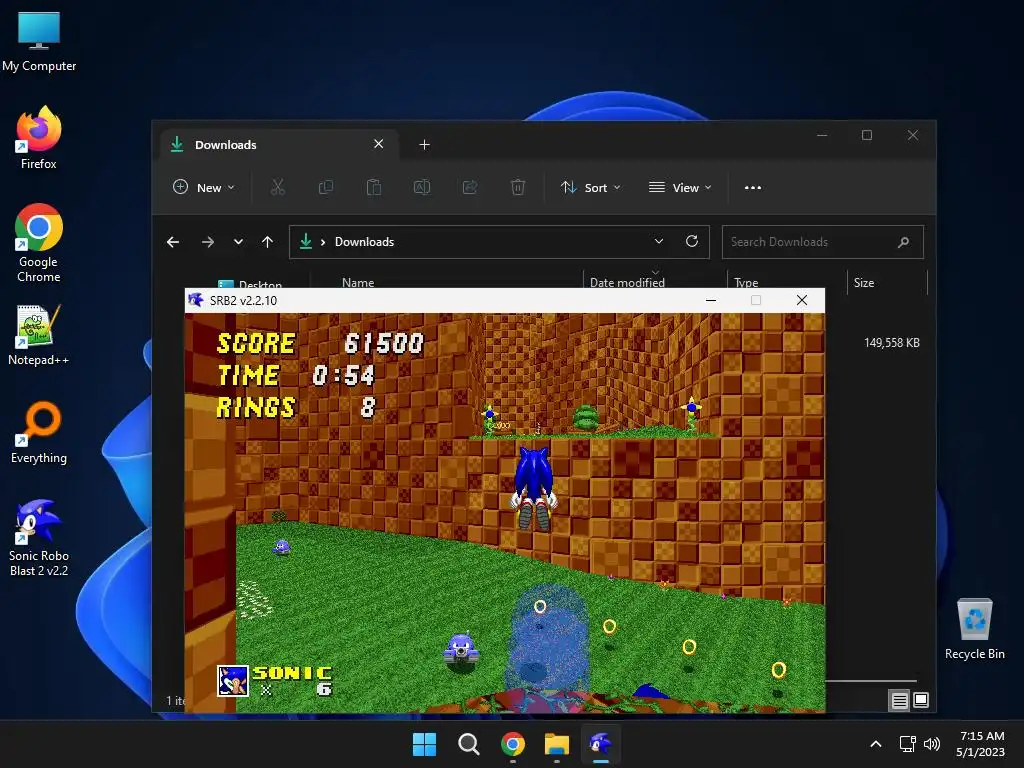
Task: Sort by Type column header
Action: click(x=746, y=283)
